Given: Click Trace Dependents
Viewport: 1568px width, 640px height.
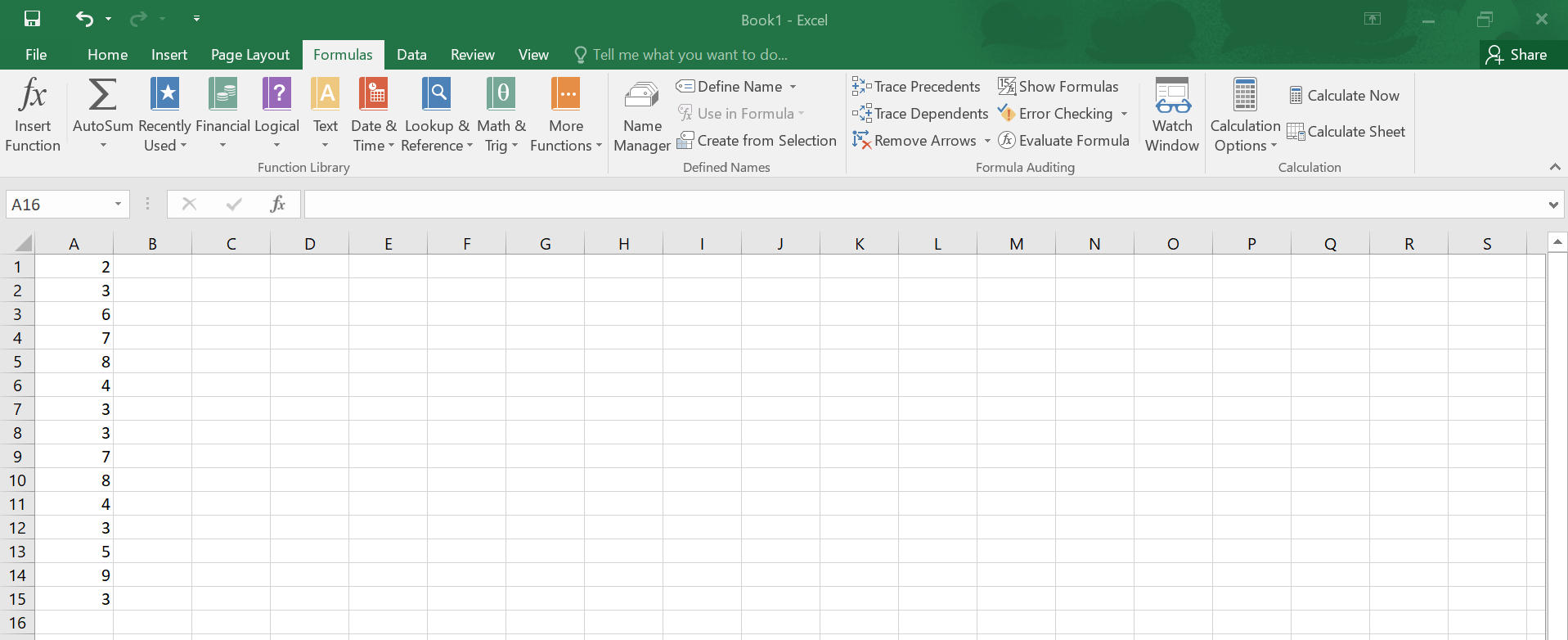Looking at the screenshot, I should (920, 113).
